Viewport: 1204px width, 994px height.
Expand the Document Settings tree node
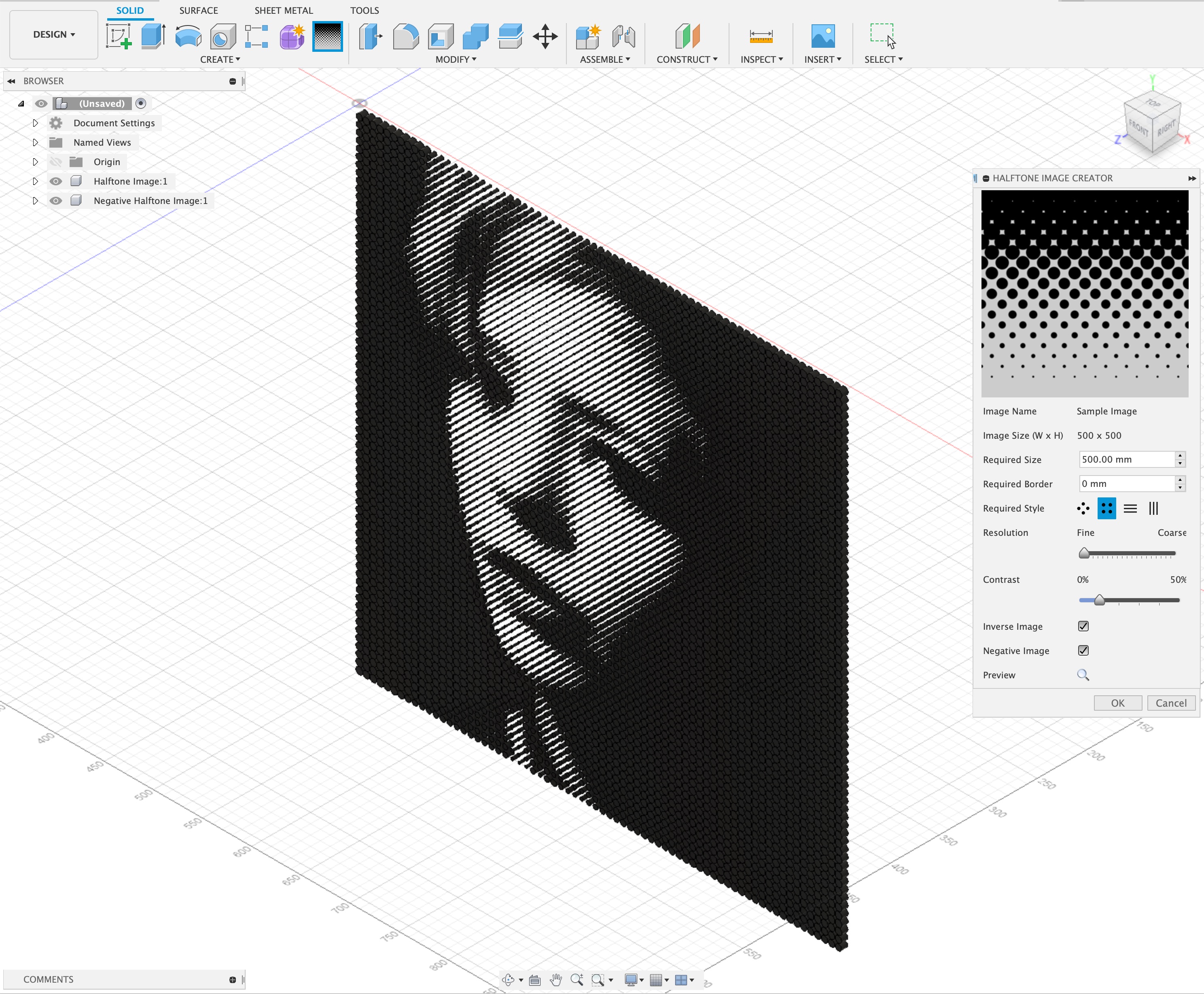click(35, 123)
